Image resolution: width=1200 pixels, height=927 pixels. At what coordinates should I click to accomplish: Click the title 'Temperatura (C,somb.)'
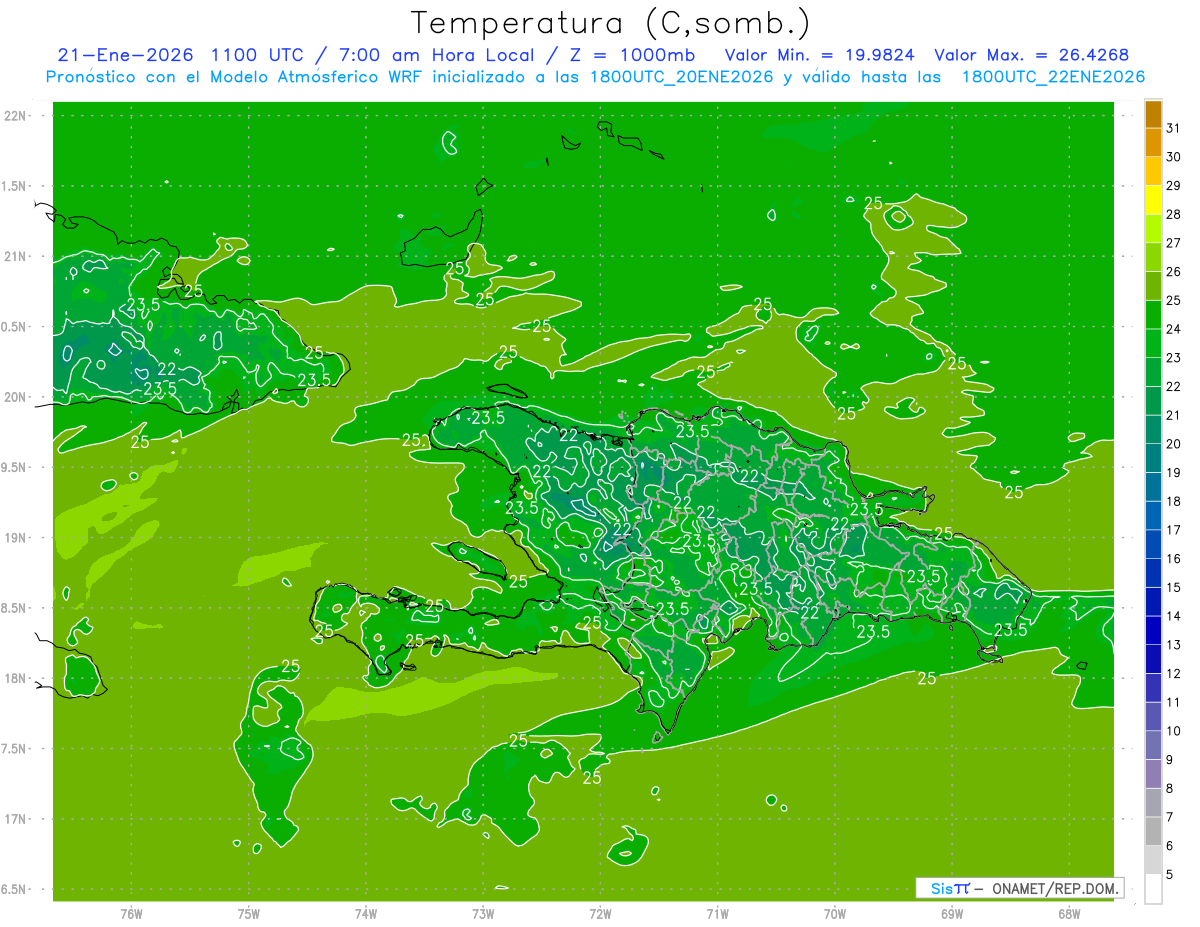tap(611, 23)
